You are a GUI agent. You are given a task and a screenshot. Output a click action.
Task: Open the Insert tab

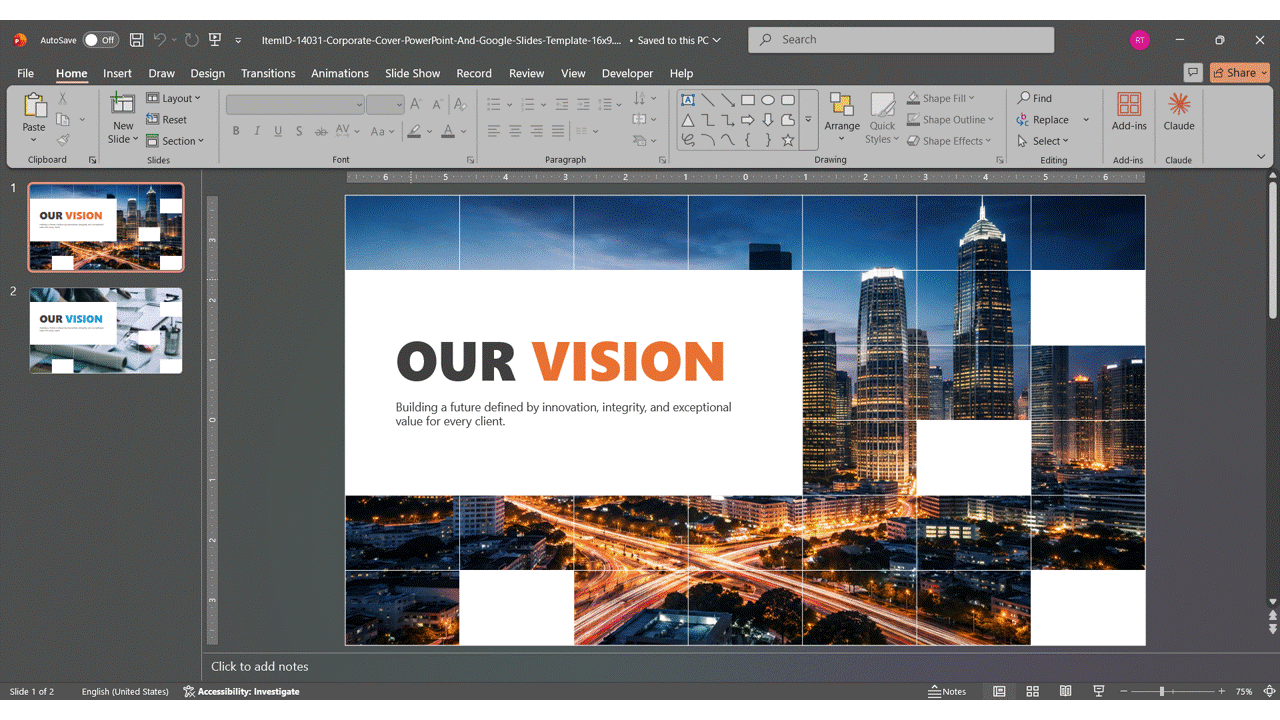pyautogui.click(x=117, y=73)
